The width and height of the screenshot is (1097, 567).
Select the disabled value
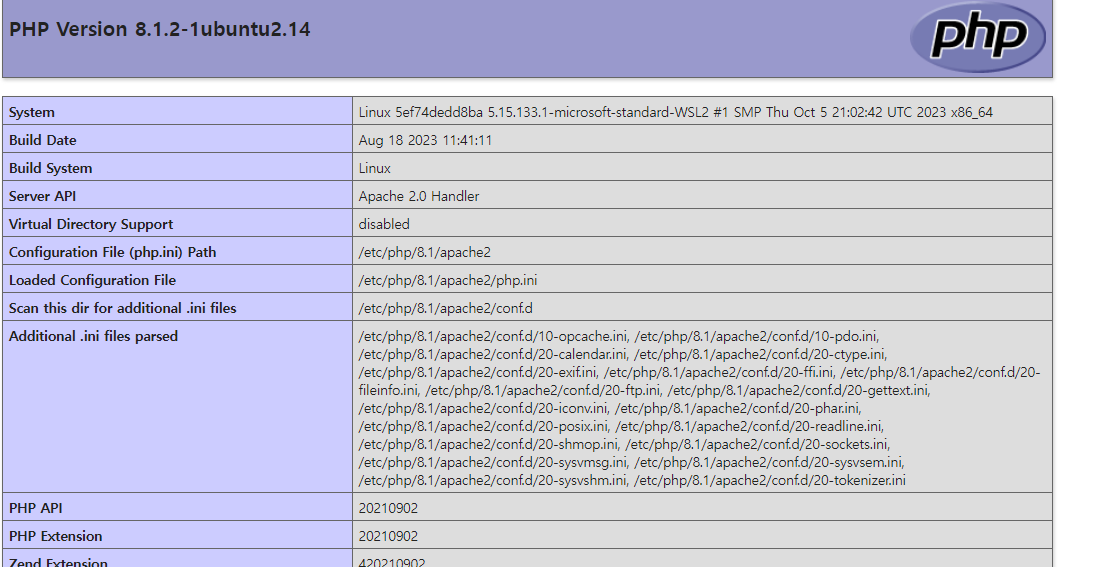click(384, 224)
